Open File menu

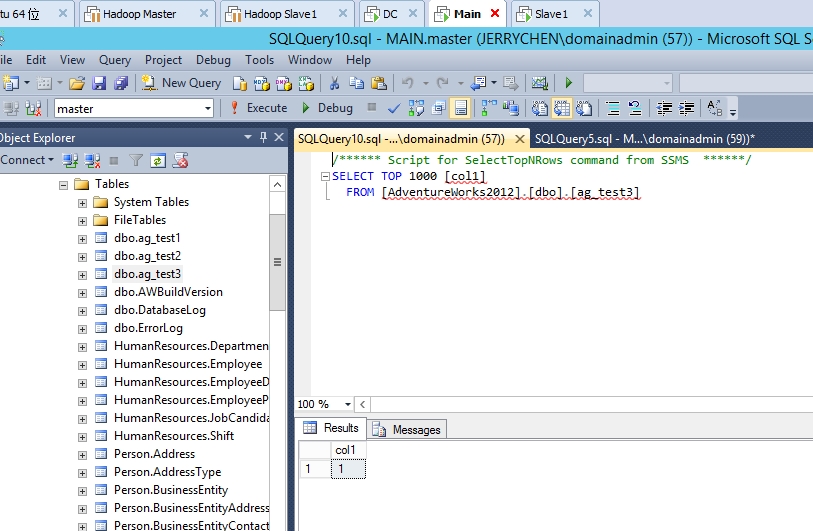pyautogui.click(x=6, y=60)
